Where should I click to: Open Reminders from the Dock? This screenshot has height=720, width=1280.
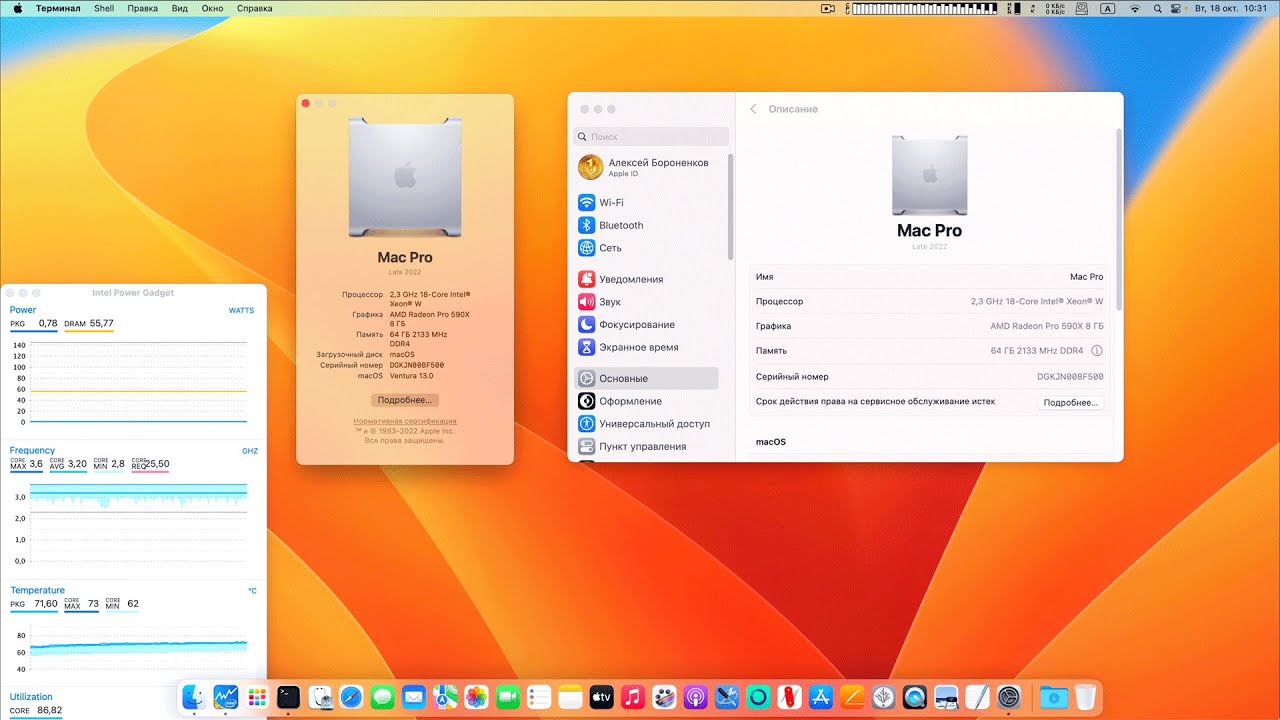click(x=538, y=697)
